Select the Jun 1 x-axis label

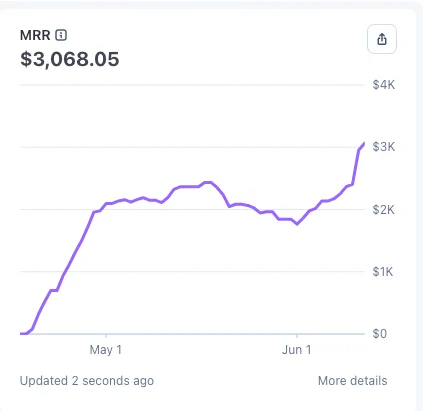coord(297,350)
